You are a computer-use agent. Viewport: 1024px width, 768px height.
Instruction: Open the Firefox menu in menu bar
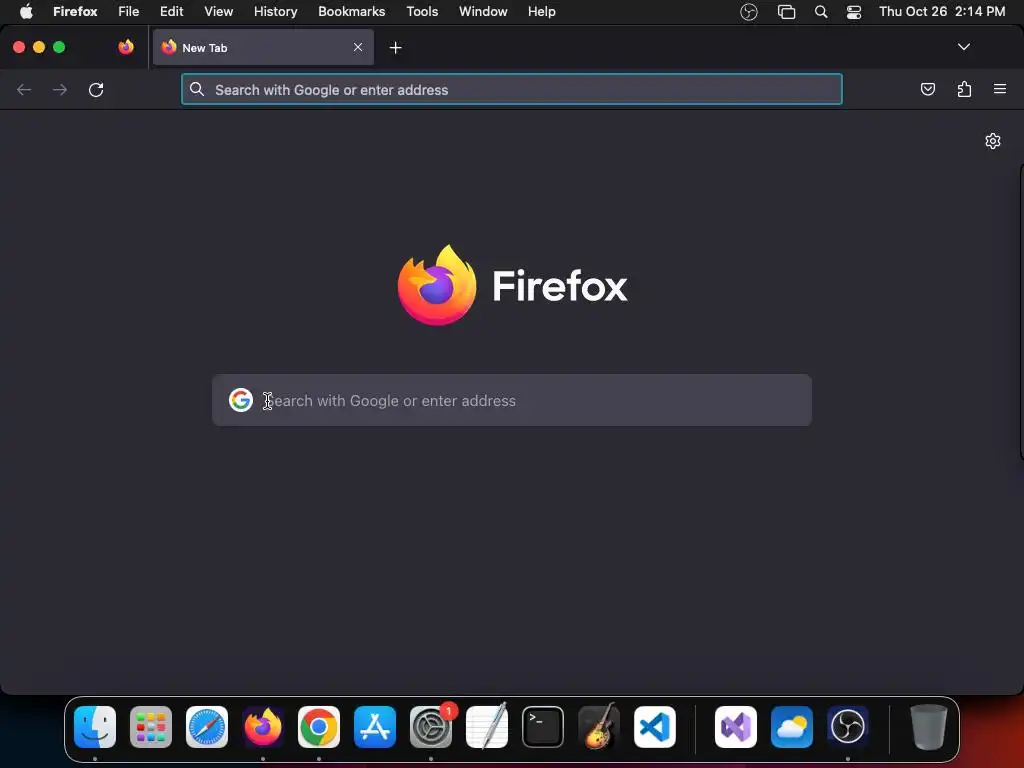75,11
